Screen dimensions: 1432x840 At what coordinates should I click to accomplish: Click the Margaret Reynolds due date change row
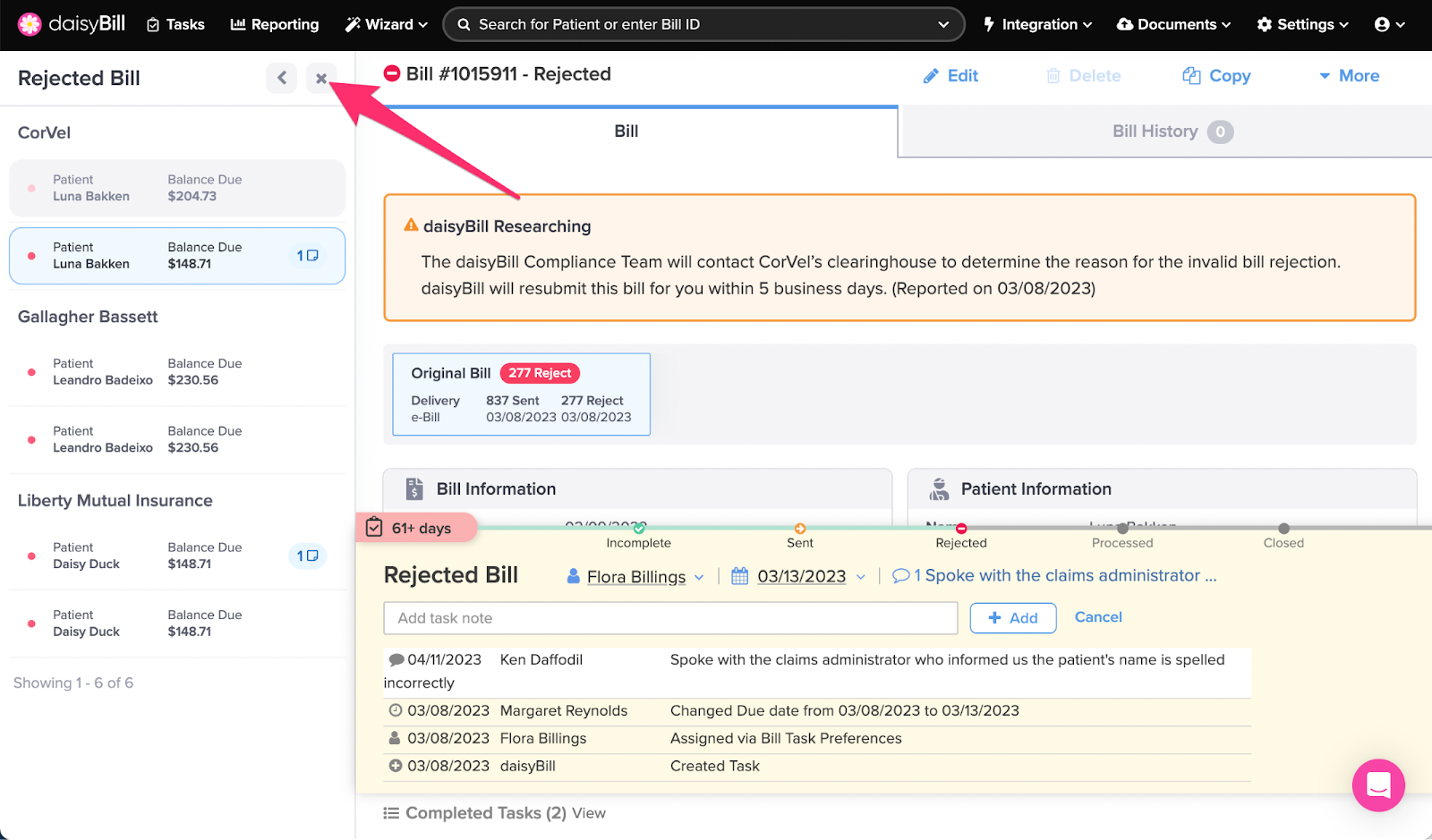[817, 711]
